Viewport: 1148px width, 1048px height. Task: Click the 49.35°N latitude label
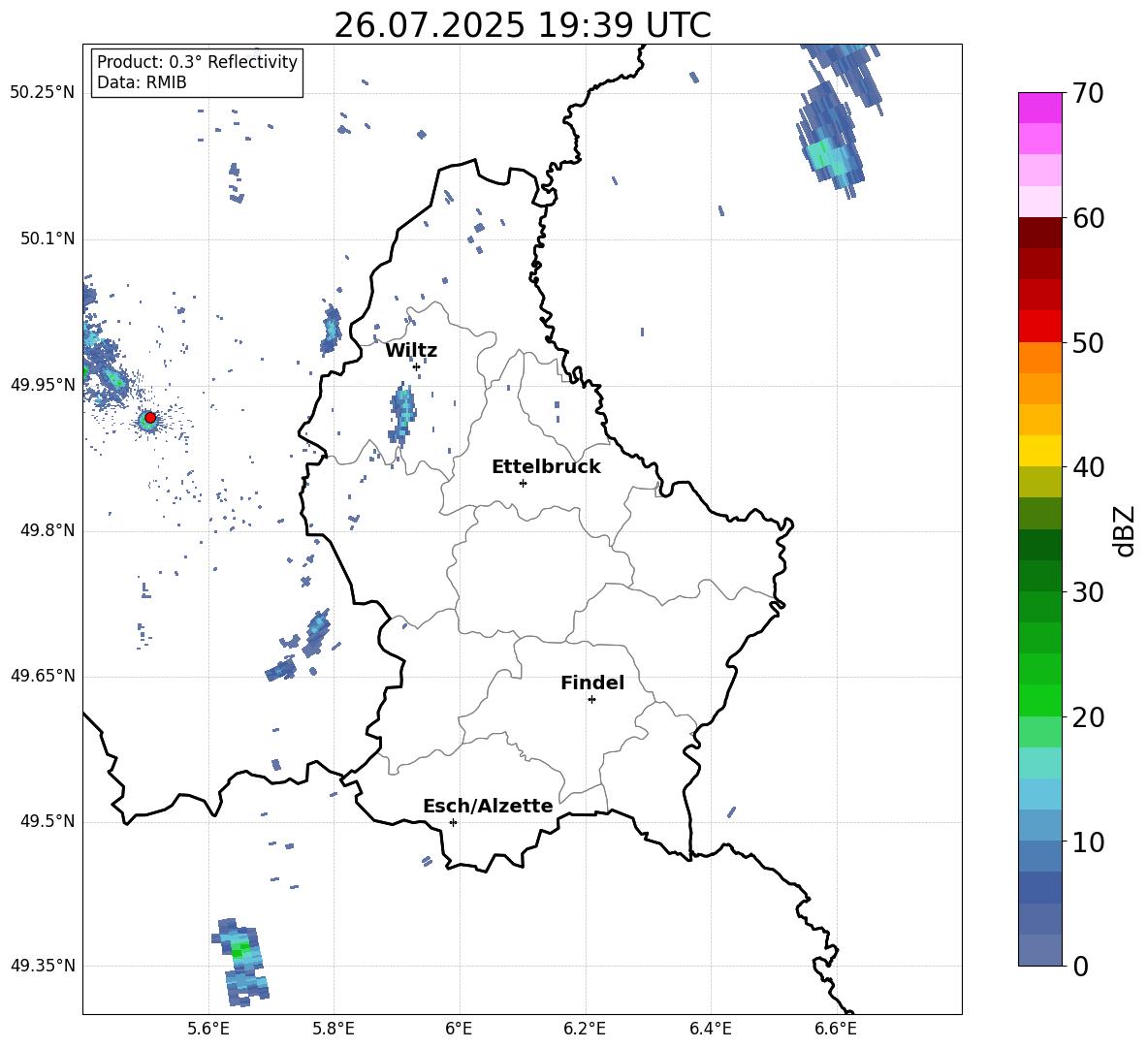pos(43,966)
